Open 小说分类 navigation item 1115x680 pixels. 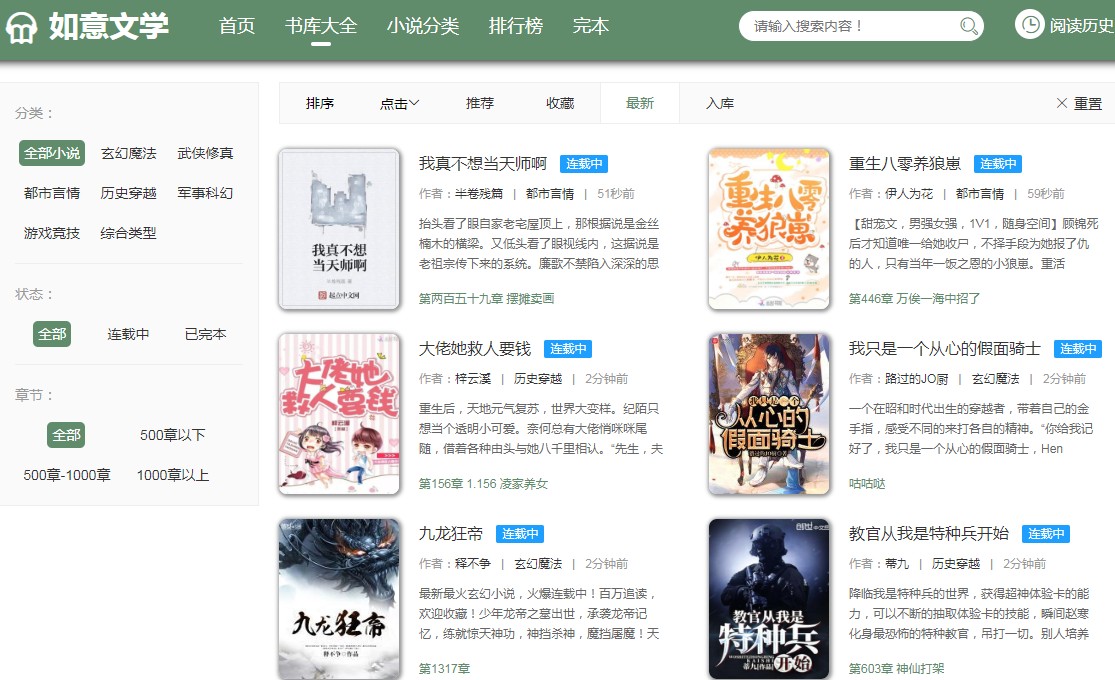(x=423, y=26)
